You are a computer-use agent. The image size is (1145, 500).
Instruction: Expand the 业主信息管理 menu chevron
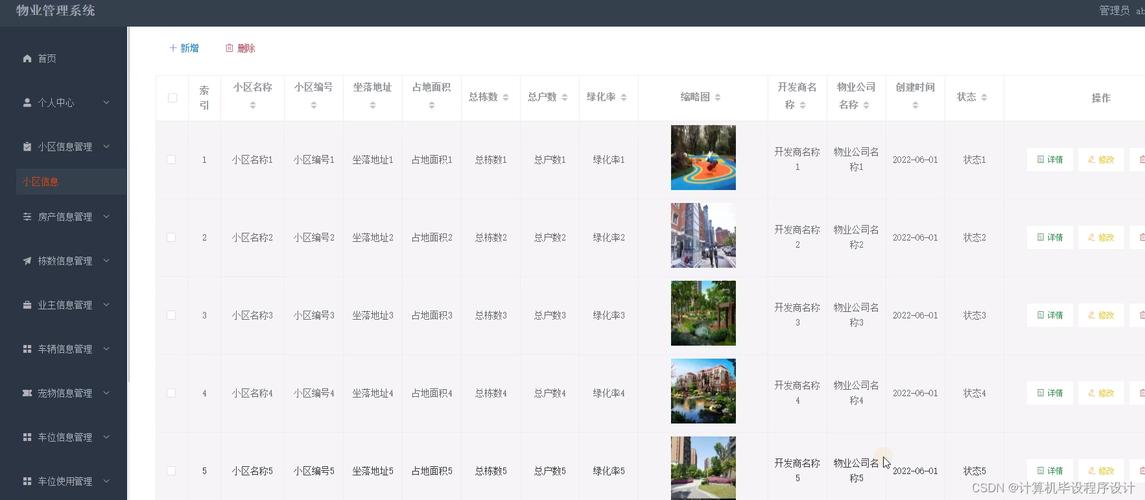106,305
